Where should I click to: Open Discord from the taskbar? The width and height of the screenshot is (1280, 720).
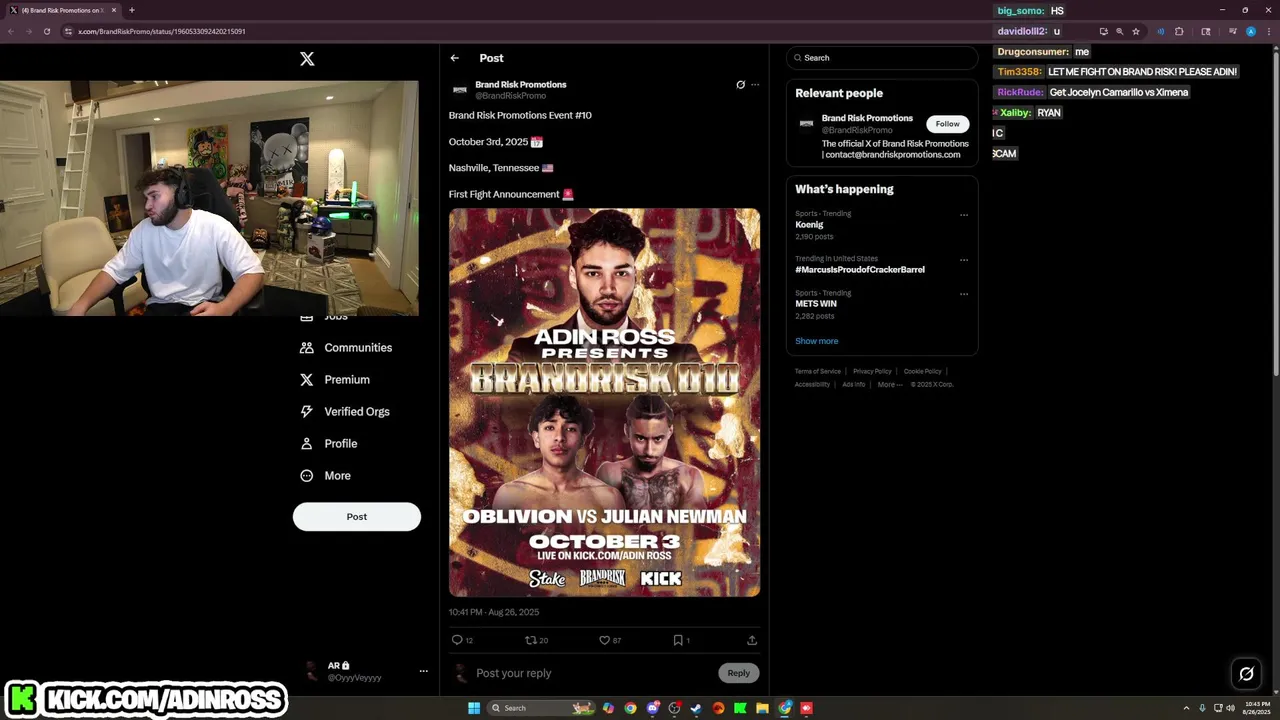pyautogui.click(x=652, y=708)
